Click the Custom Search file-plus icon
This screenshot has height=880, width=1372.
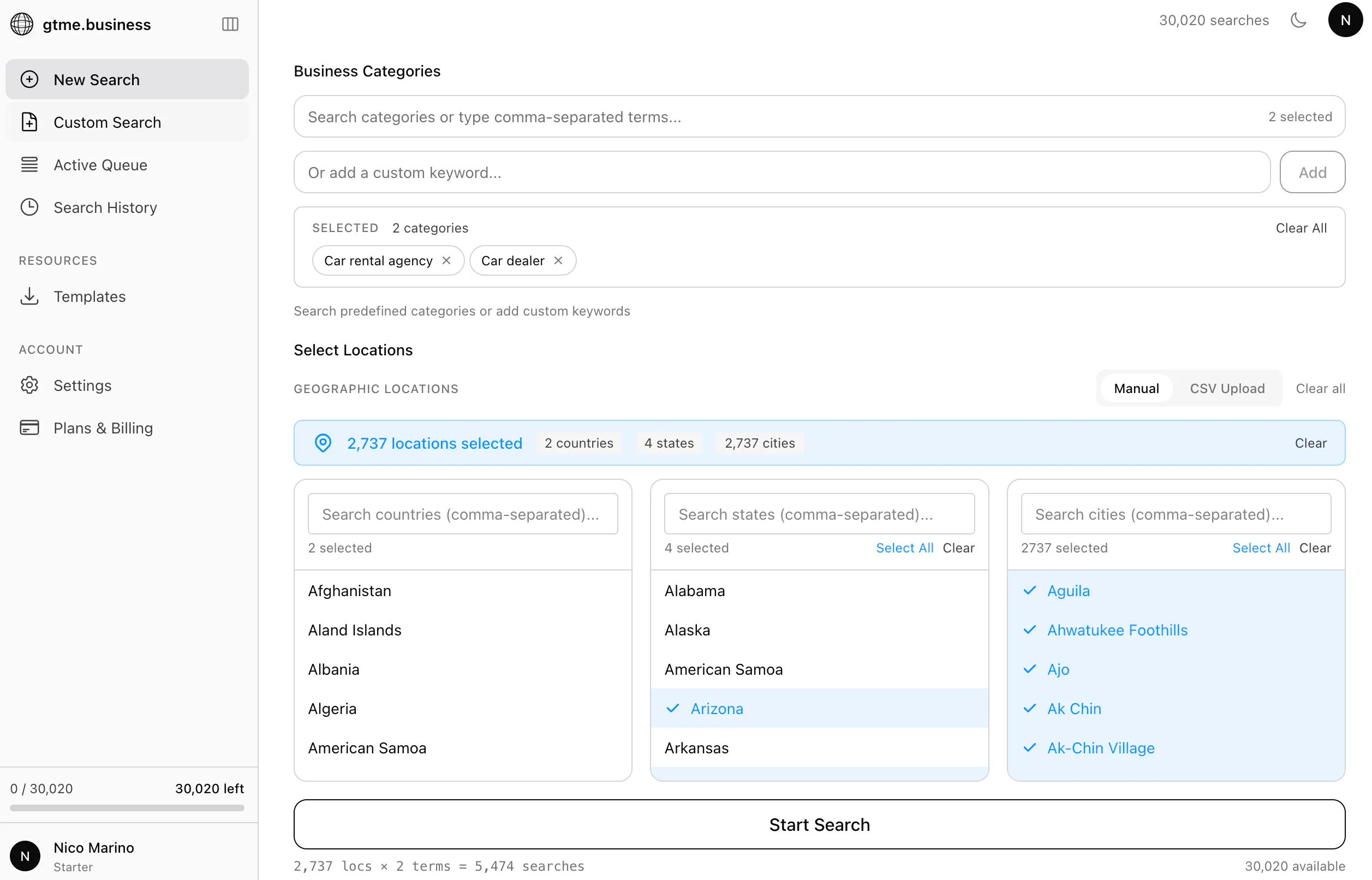[29, 122]
